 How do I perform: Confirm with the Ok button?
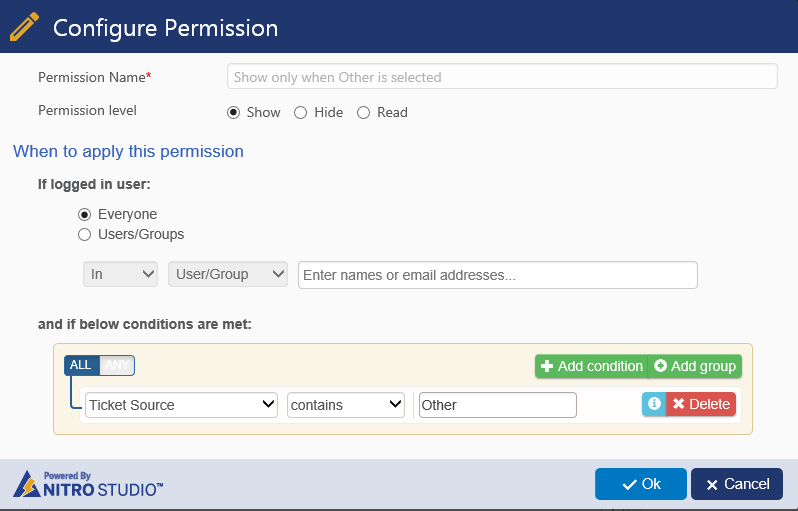coord(640,484)
